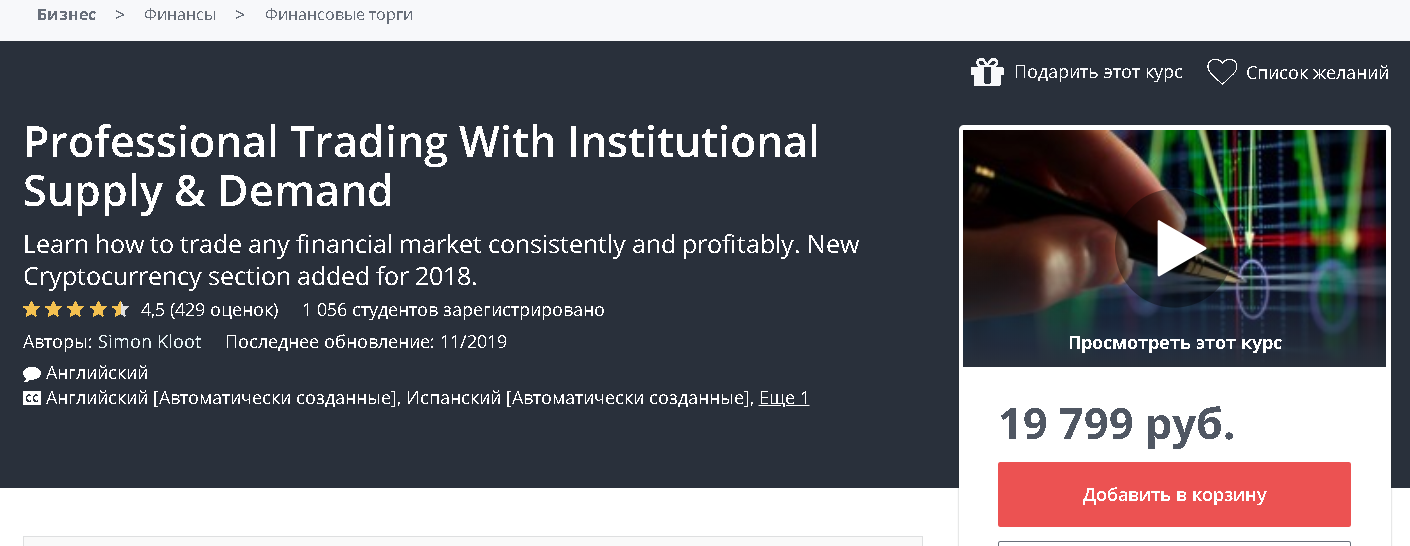Viewport: 1410px width, 546px height.
Task: Click the speech bubble language icon
Action: 32,374
